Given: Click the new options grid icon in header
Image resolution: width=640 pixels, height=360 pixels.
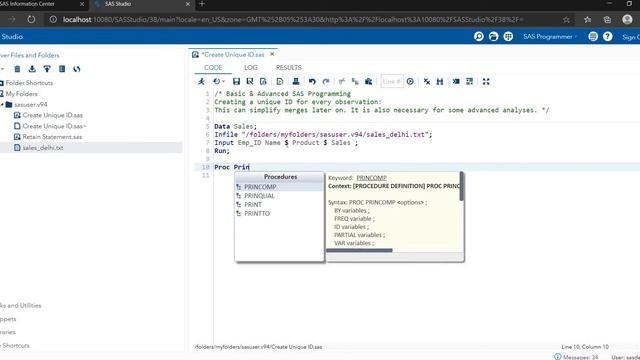Looking at the screenshot, I should 508,37.
